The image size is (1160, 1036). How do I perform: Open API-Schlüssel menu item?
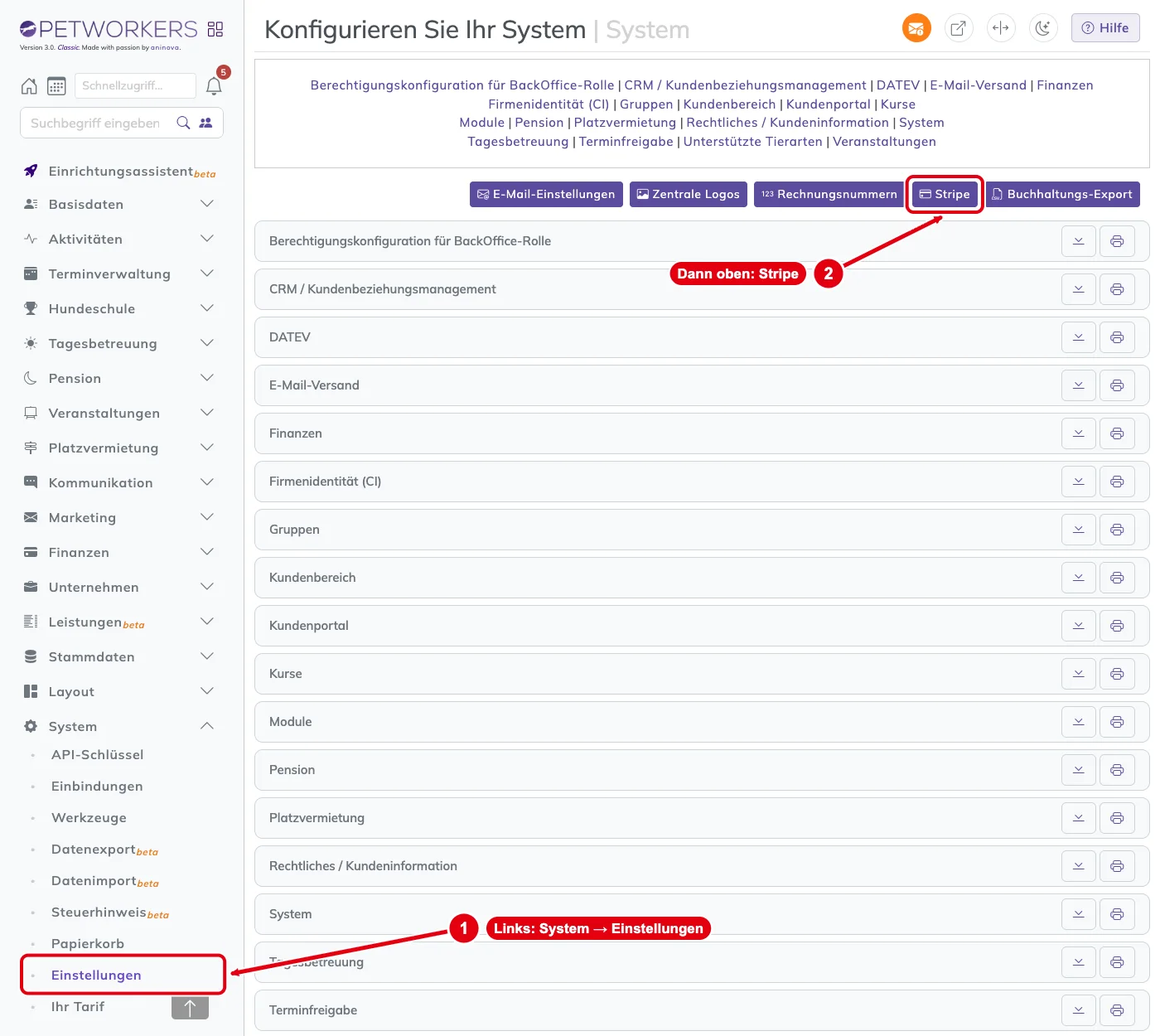(98, 755)
